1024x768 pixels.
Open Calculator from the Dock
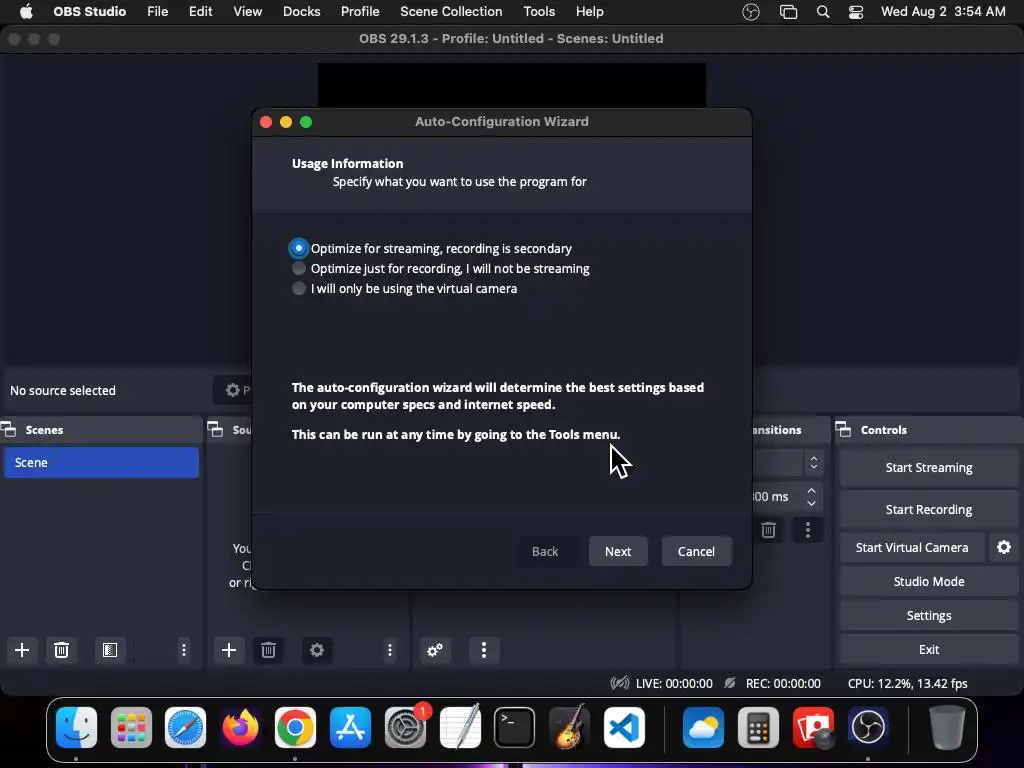[758, 727]
